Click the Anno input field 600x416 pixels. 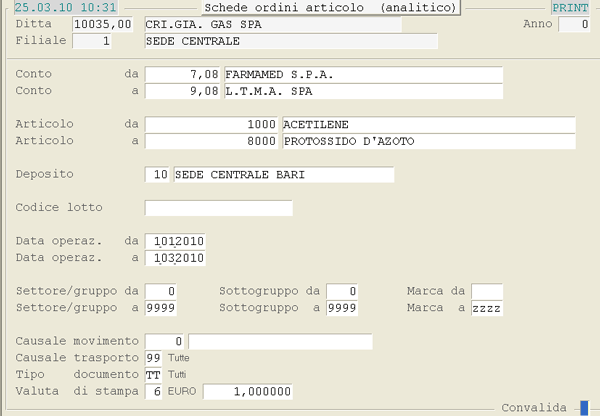coord(573,24)
